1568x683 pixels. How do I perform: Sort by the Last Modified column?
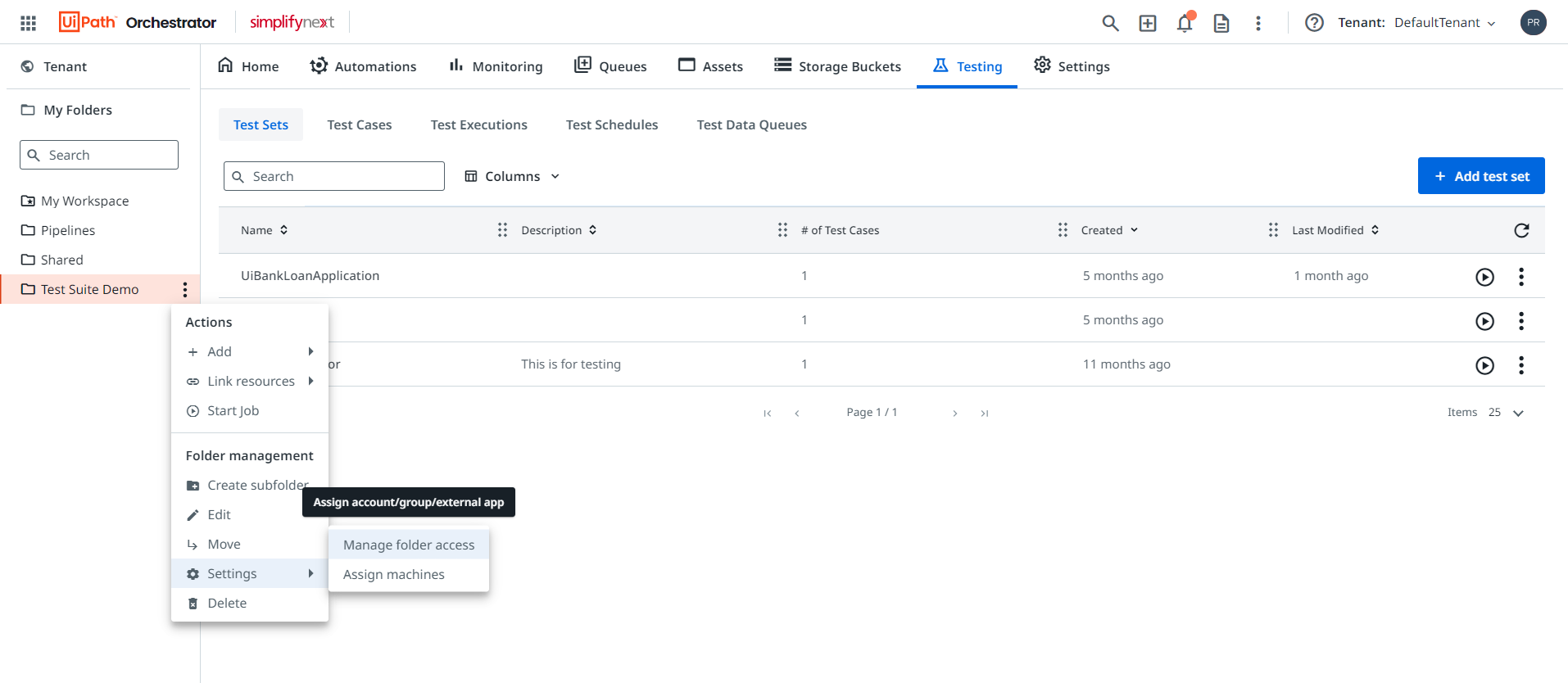1336,230
